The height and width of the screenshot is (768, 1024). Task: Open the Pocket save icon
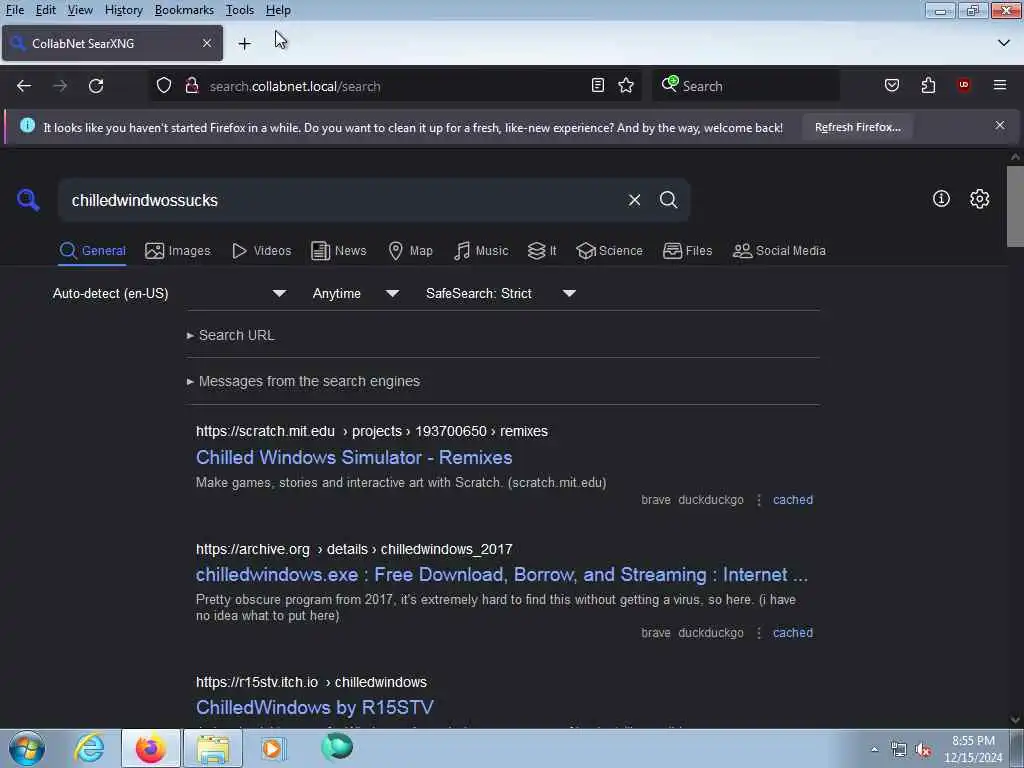click(892, 86)
